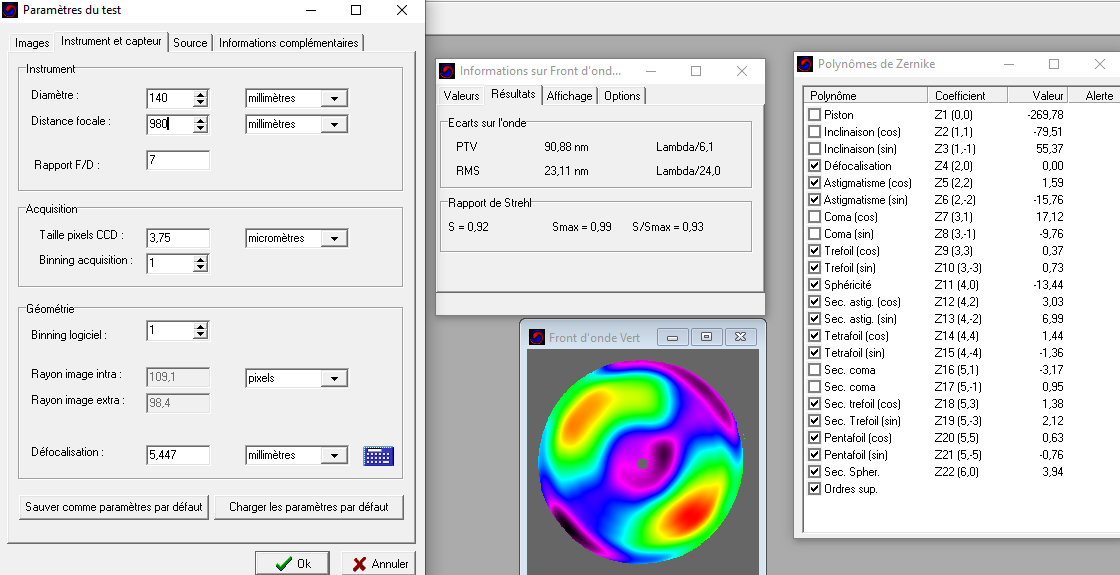The image size is (1120, 575).
Task: Click the Taille pixels CCD field
Action: click(178, 239)
